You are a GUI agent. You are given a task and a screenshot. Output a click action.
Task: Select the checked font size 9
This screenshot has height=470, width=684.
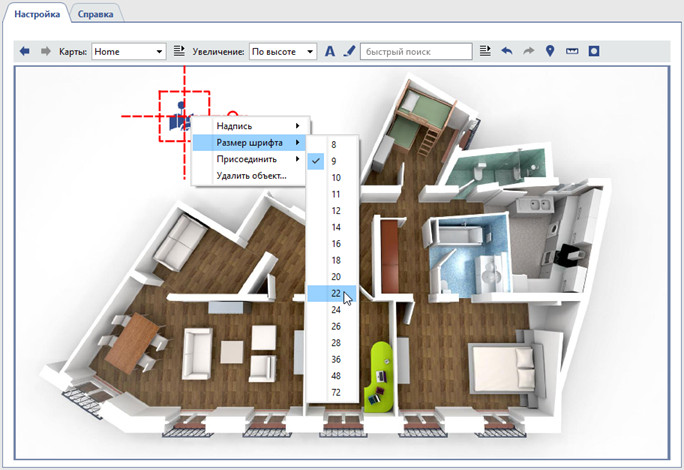pyautogui.click(x=334, y=161)
